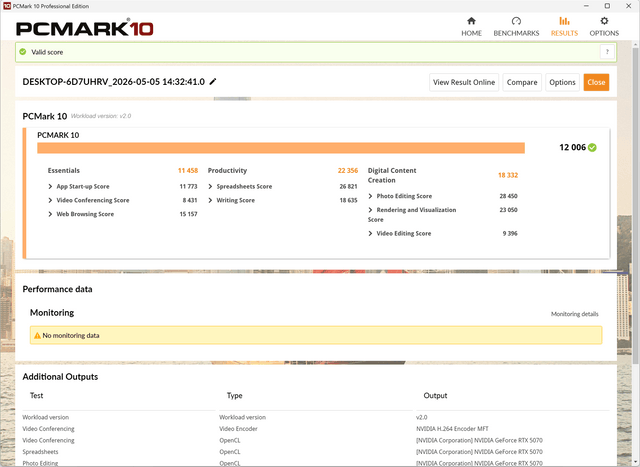Click View Result Online button
Viewport: 640px width, 467px height.
tap(464, 82)
